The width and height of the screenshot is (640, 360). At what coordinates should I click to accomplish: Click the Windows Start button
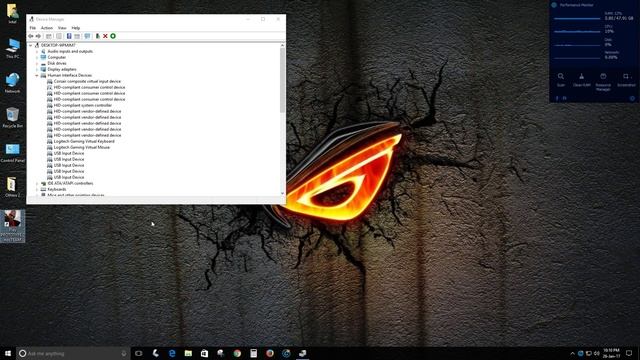[8, 353]
